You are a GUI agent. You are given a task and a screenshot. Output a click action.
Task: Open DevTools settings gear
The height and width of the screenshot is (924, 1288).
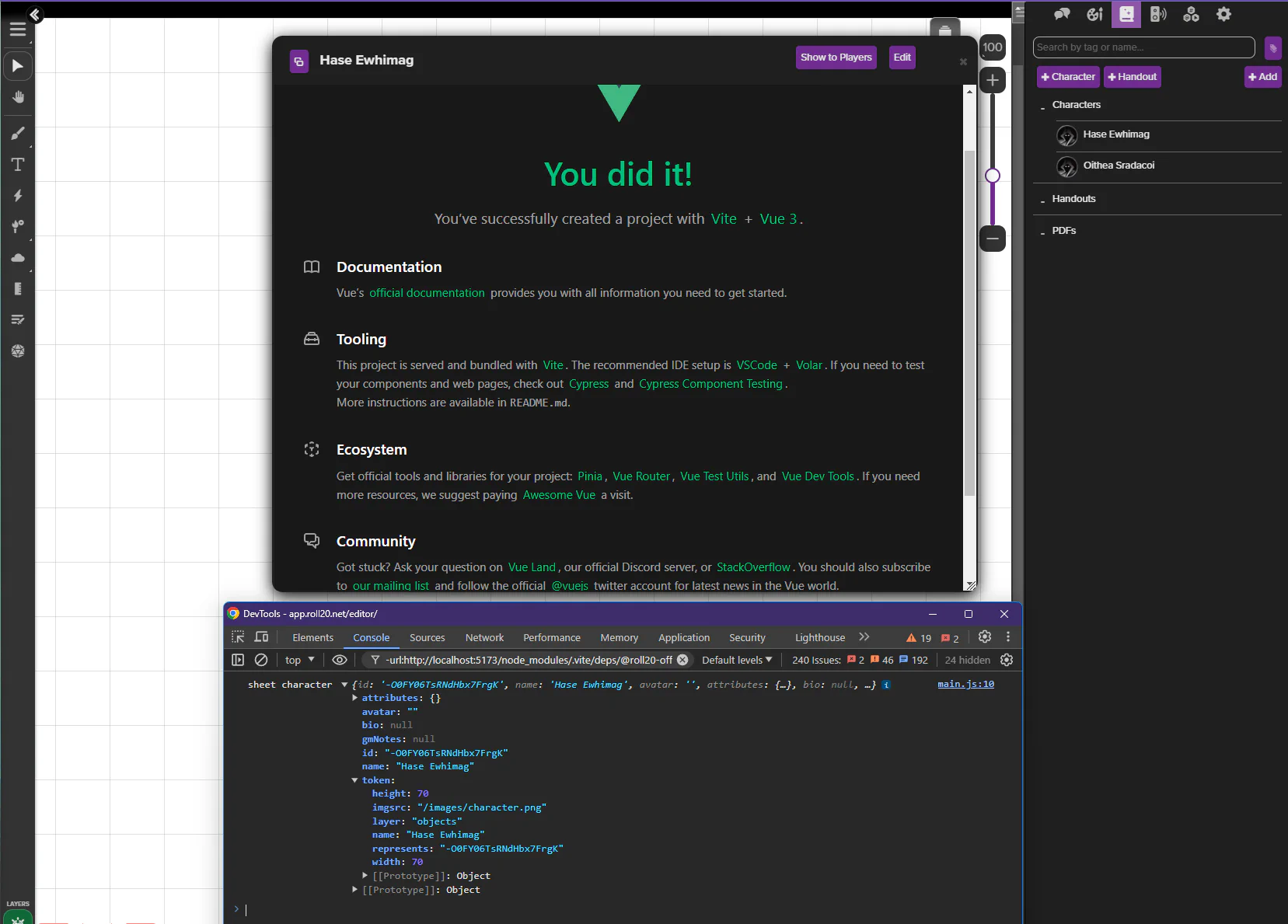coord(985,637)
